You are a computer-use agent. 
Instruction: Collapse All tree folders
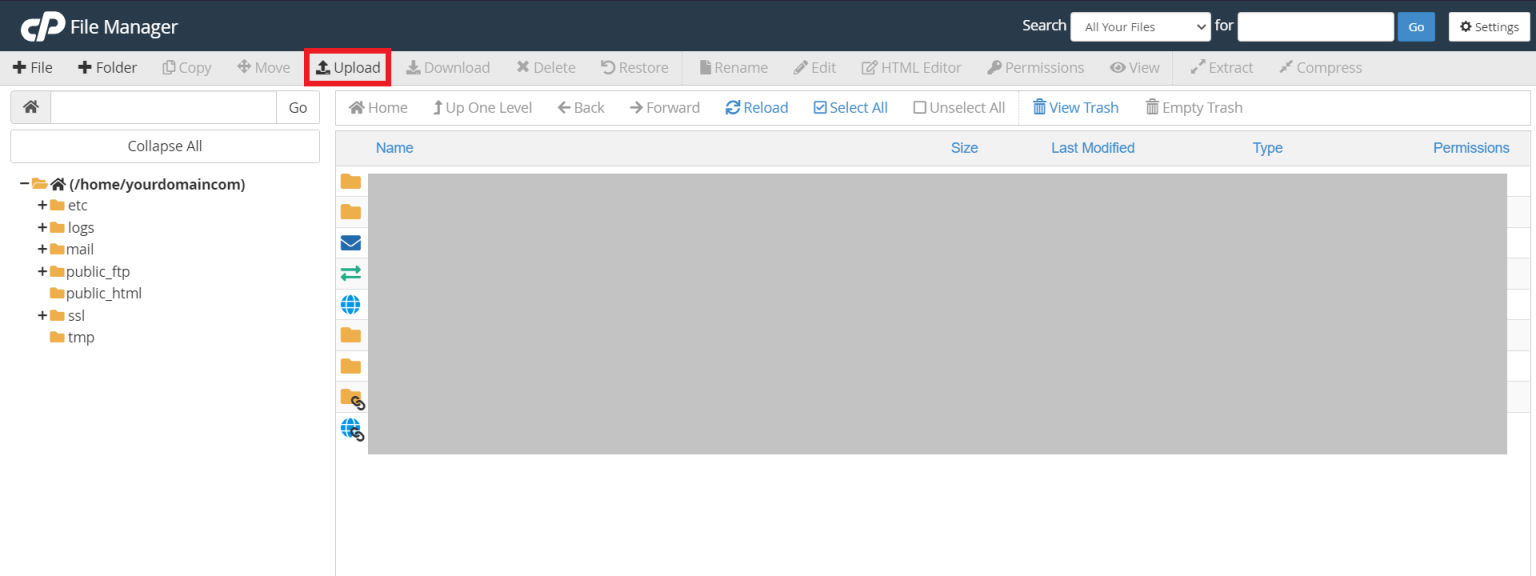pyautogui.click(x=164, y=146)
